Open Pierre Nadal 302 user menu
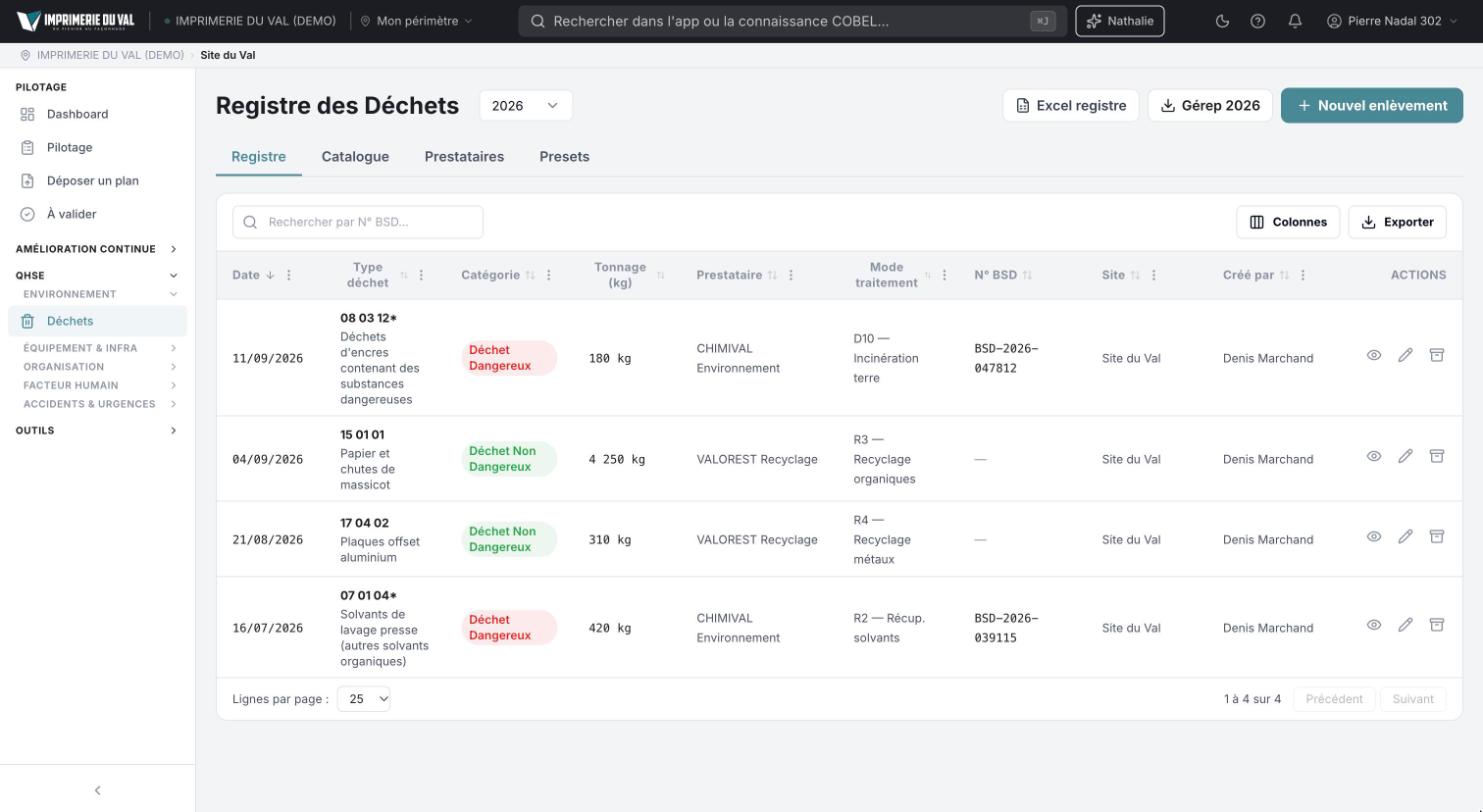The width and height of the screenshot is (1483, 812). pos(1392,21)
